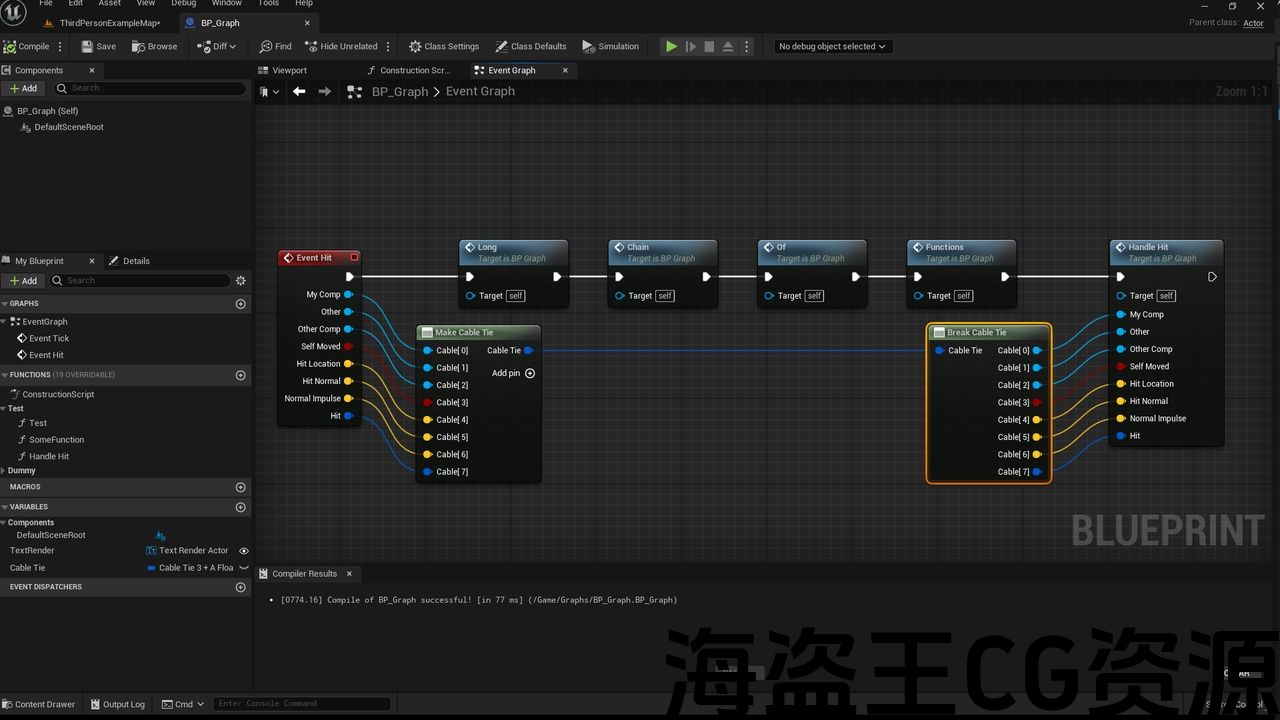The height and width of the screenshot is (720, 1280).
Task: Click the Browse toolbar icon
Action: coord(139,46)
